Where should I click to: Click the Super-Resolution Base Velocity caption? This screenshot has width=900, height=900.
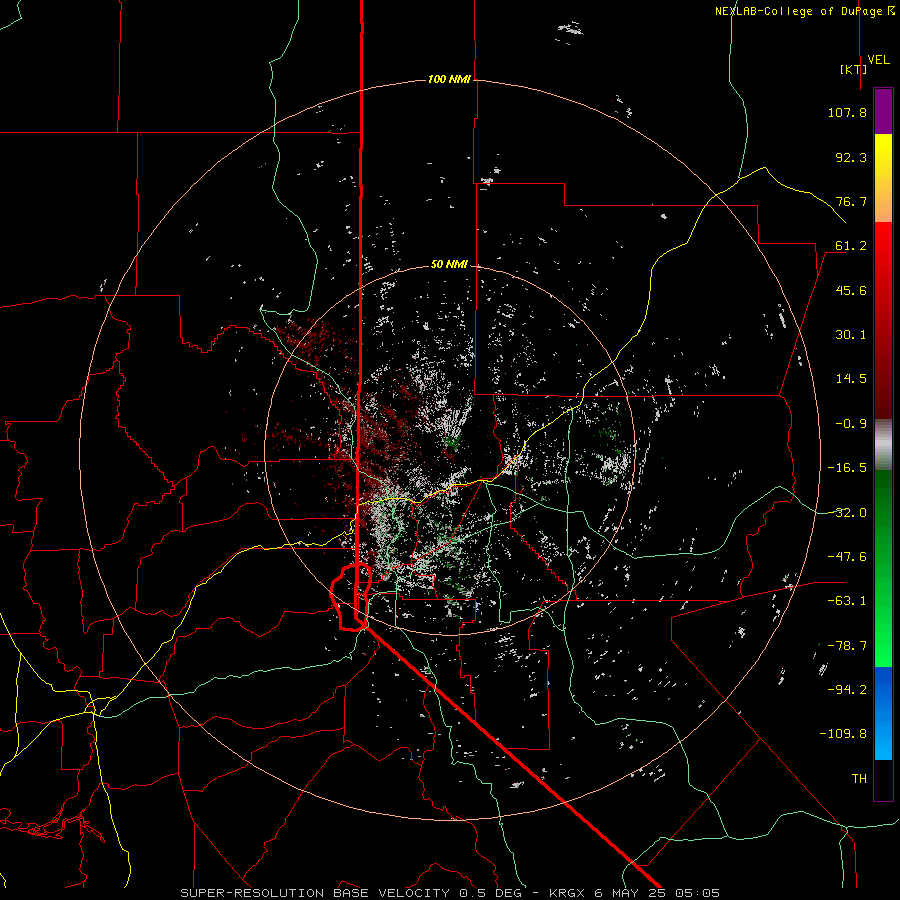(x=449, y=893)
